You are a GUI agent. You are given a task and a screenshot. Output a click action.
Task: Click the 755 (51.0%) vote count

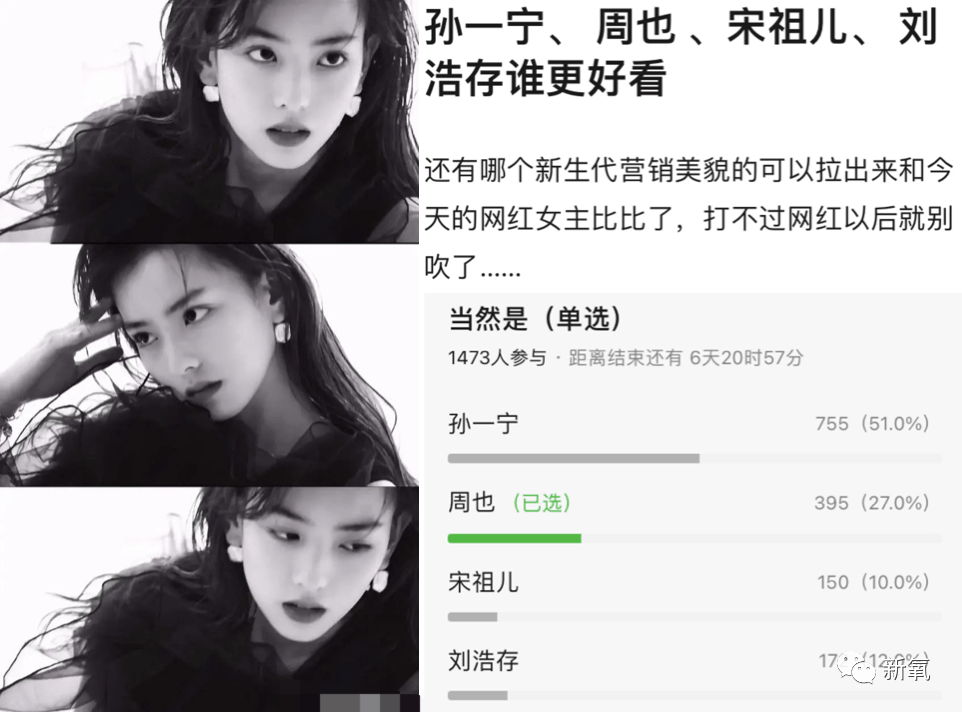coord(872,423)
